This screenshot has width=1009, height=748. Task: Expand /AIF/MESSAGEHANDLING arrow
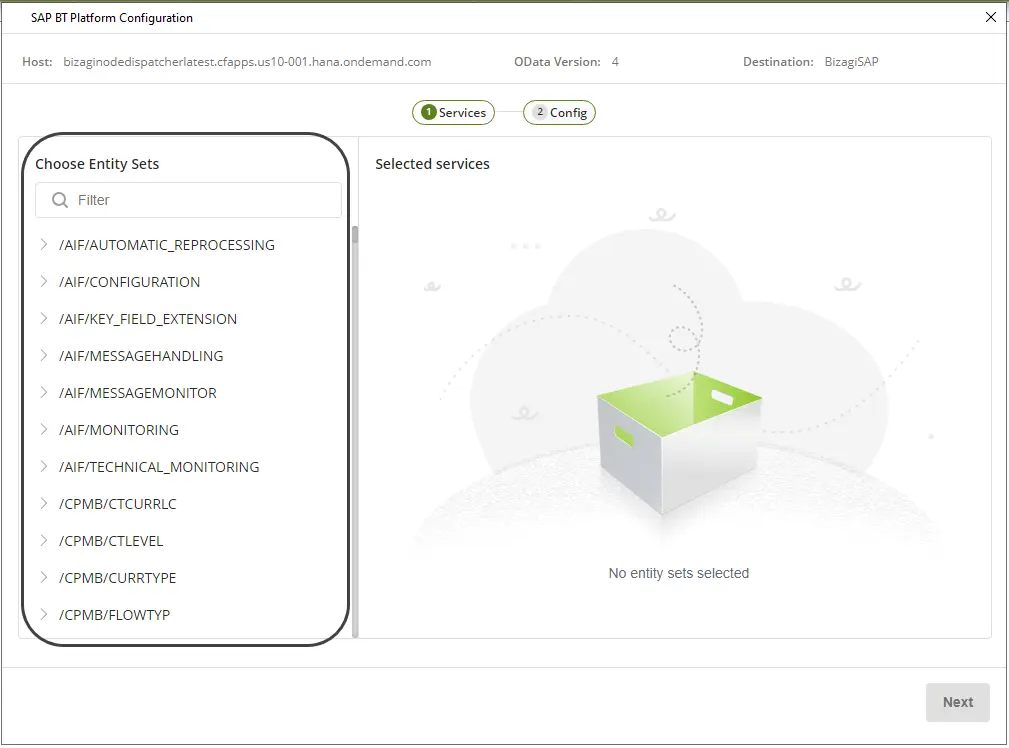(44, 356)
